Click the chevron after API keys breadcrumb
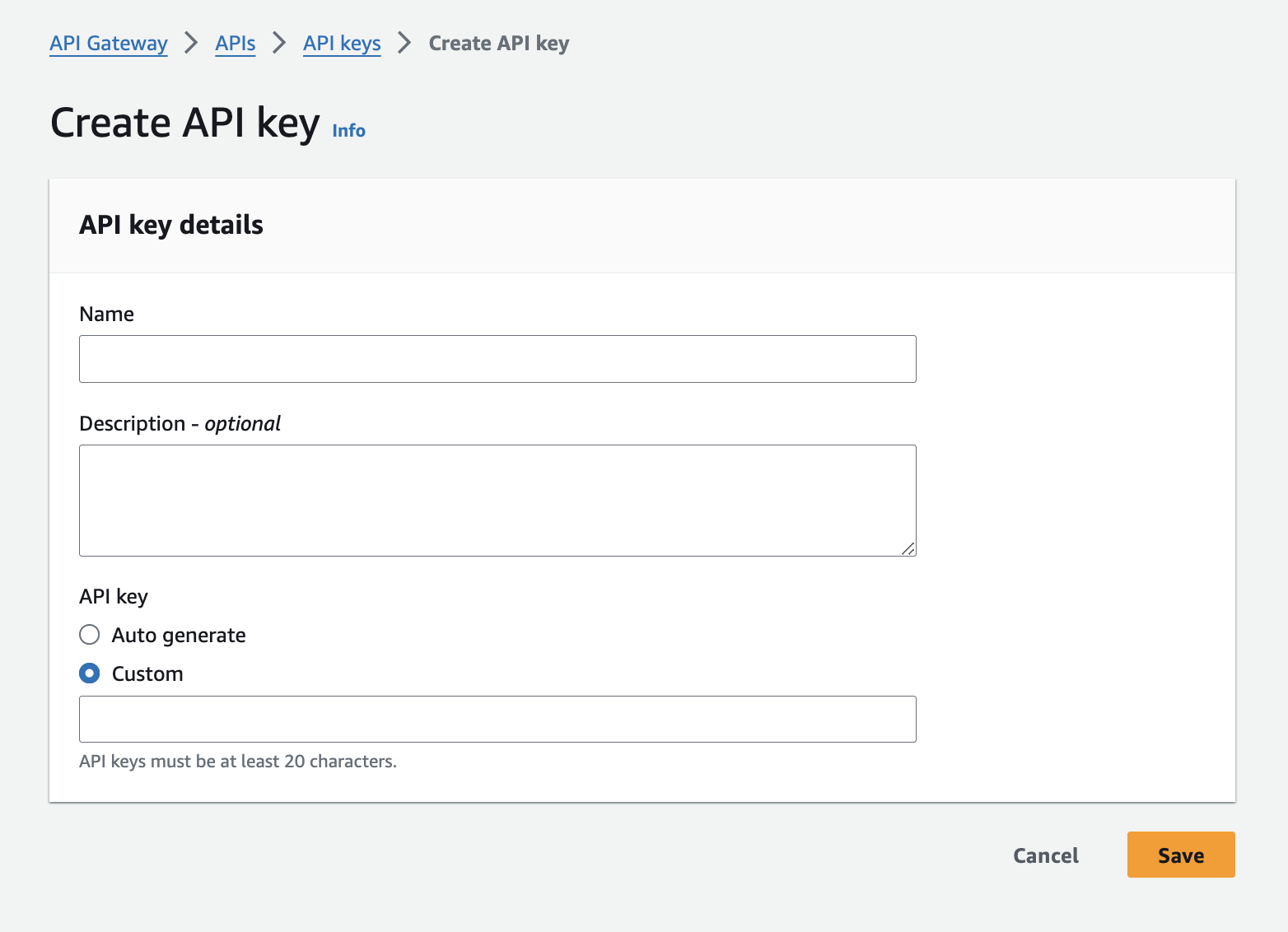Screen dimensions: 1288x932 click(x=404, y=43)
